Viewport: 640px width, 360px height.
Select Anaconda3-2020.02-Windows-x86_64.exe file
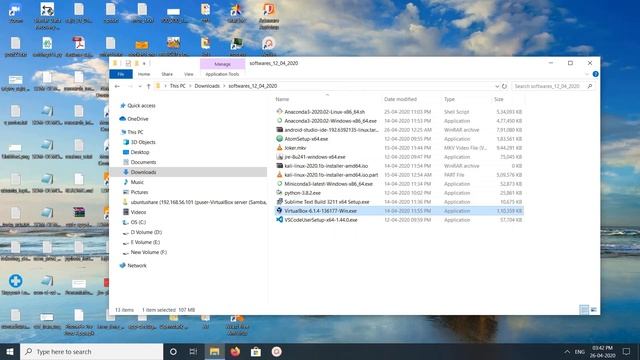[330, 121]
